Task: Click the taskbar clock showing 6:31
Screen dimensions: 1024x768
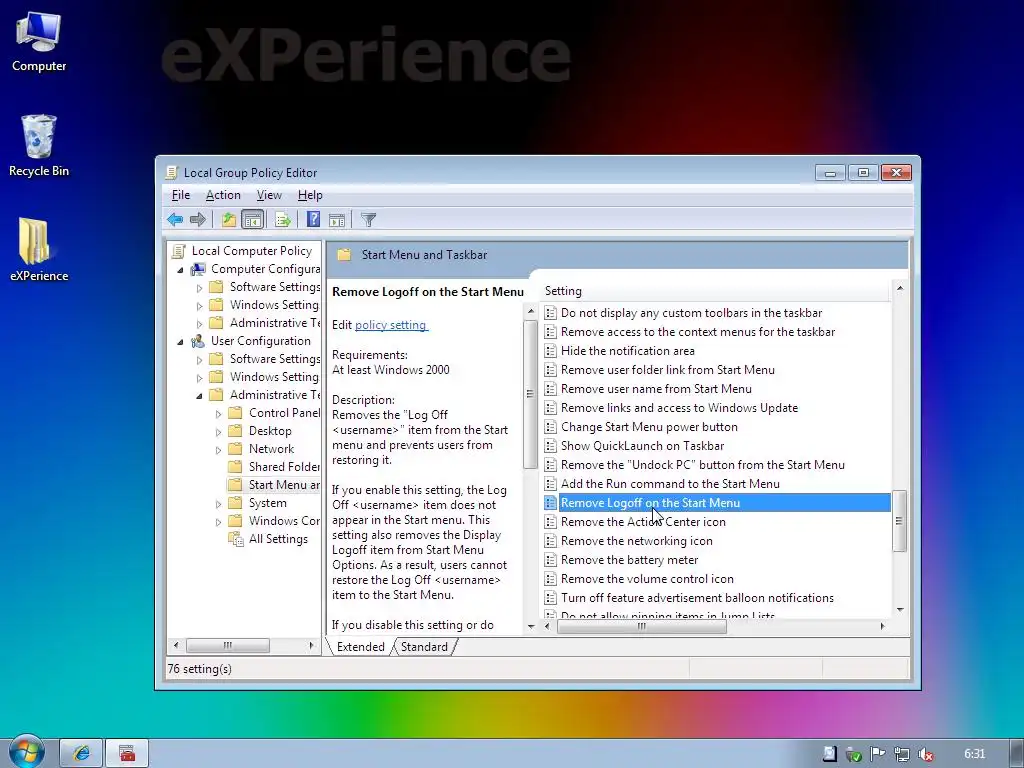Action: point(974,754)
